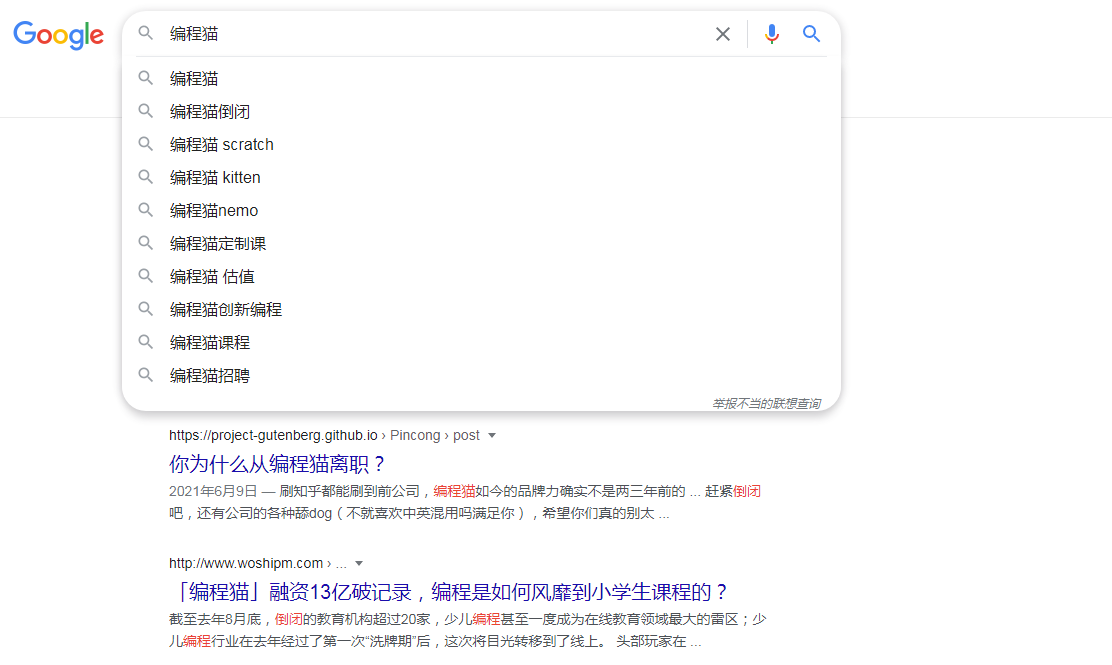
Task: Click magnifier icon beside 编程猫定制课
Action: click(145, 242)
